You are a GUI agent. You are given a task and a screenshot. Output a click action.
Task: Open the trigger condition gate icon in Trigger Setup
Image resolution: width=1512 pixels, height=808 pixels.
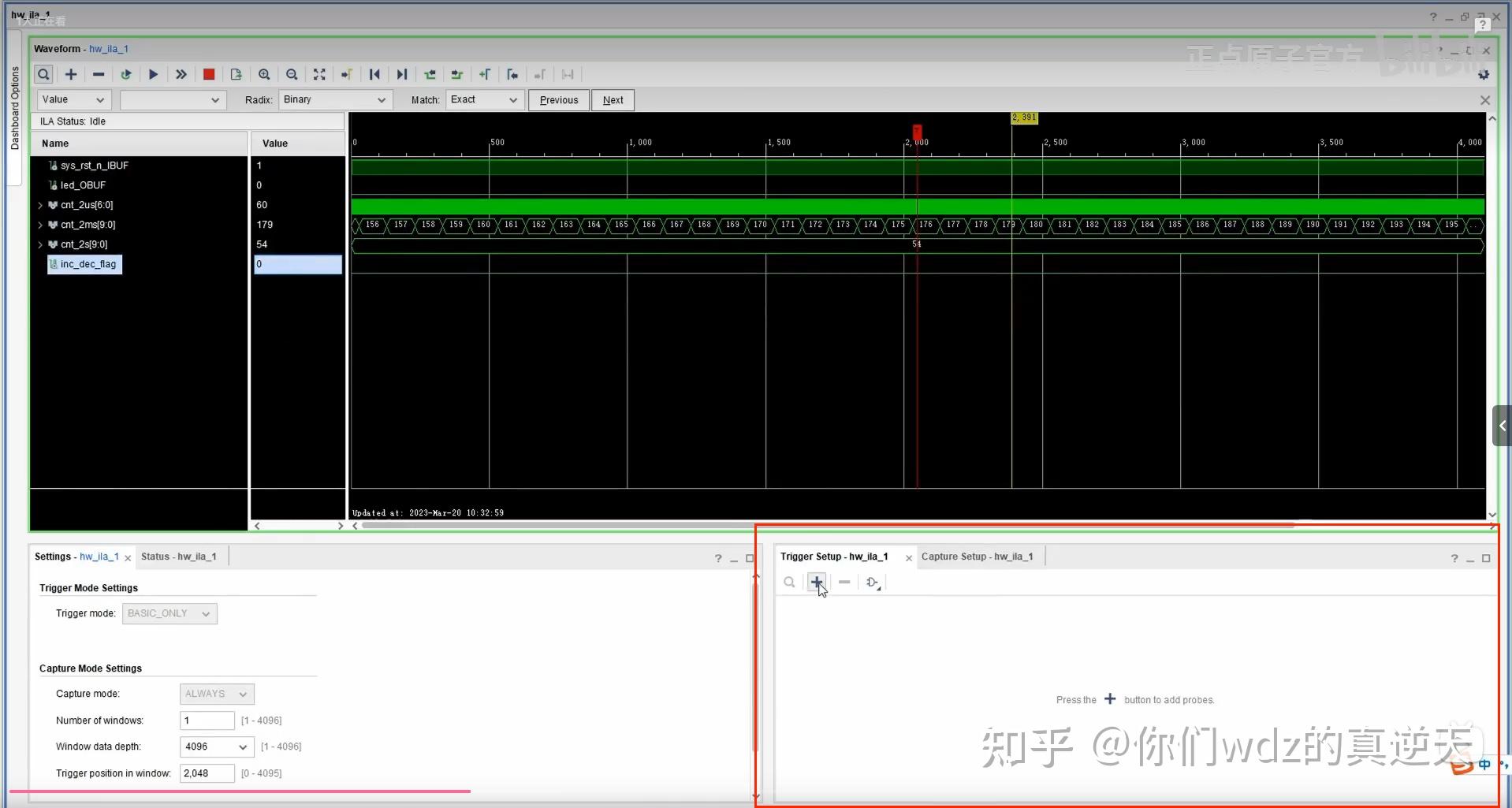[x=873, y=583]
